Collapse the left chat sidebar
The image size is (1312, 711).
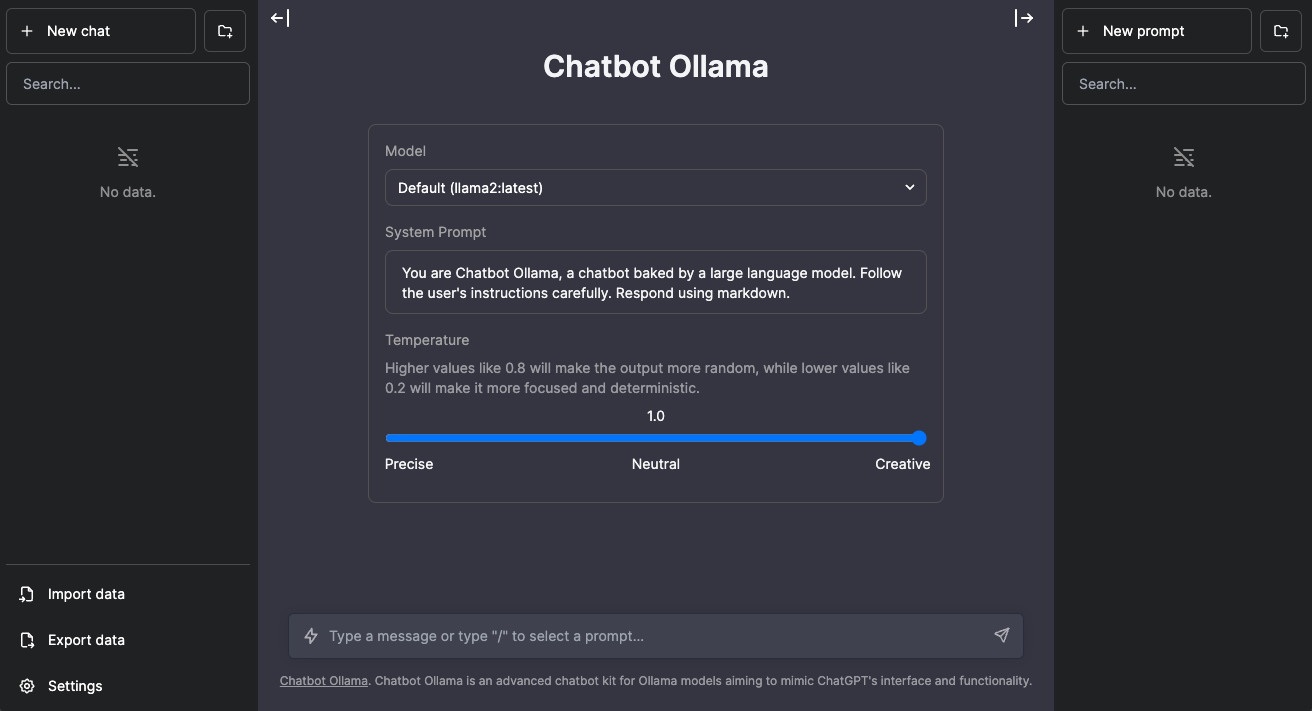(280, 18)
